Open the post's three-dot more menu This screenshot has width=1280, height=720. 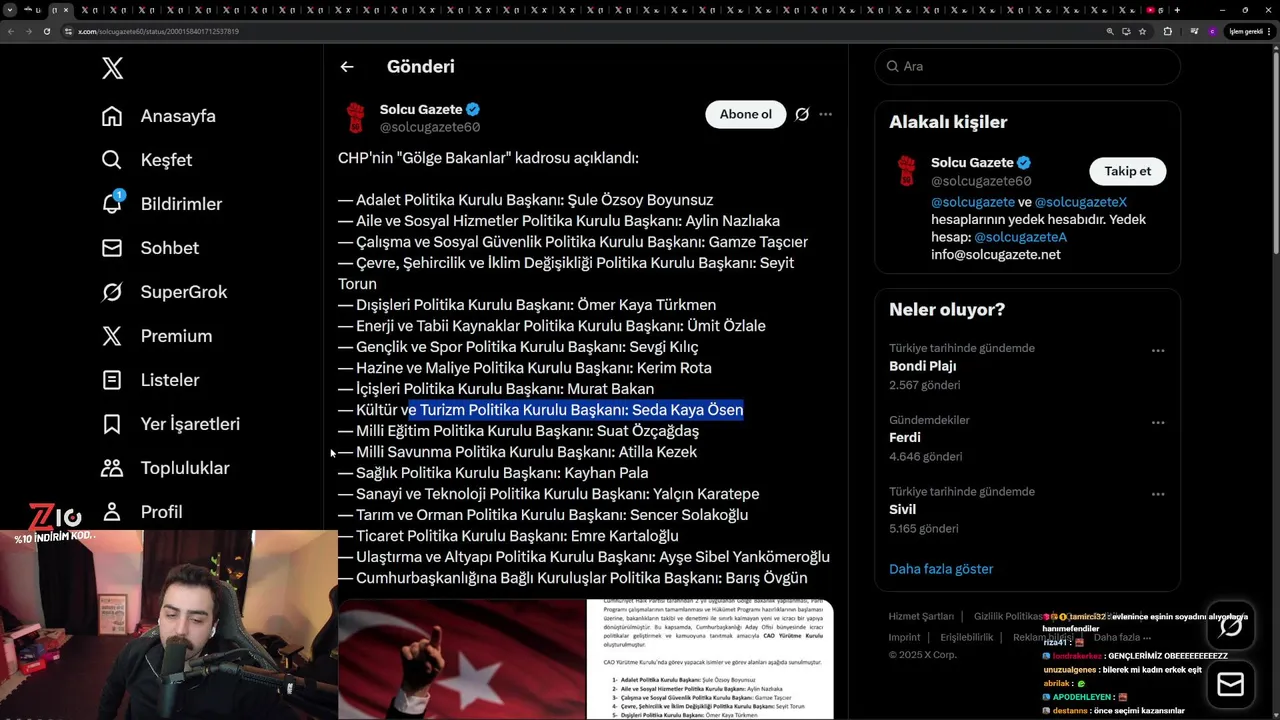(825, 114)
